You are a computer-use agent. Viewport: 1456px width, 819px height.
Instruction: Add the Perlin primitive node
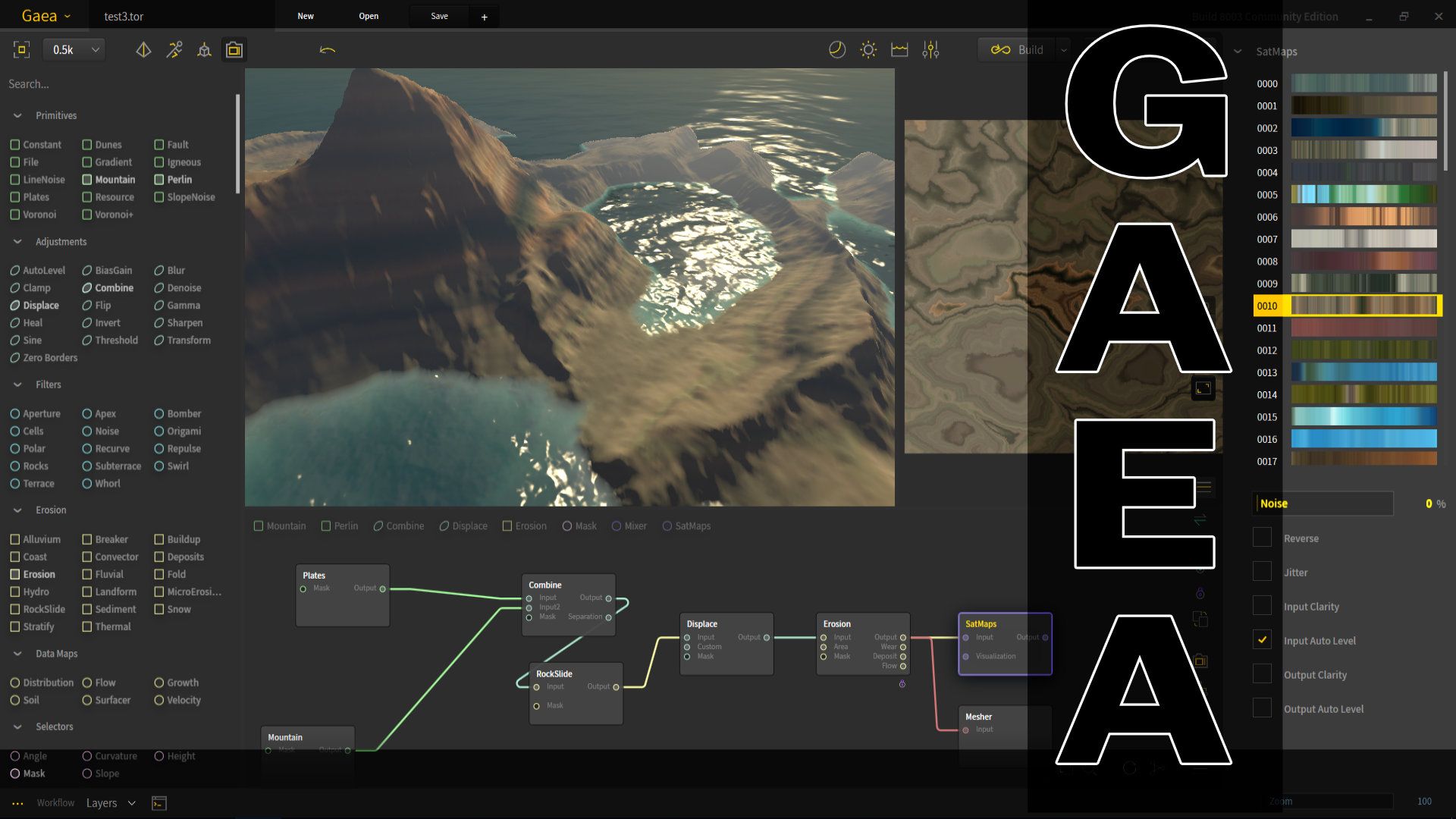(x=173, y=180)
